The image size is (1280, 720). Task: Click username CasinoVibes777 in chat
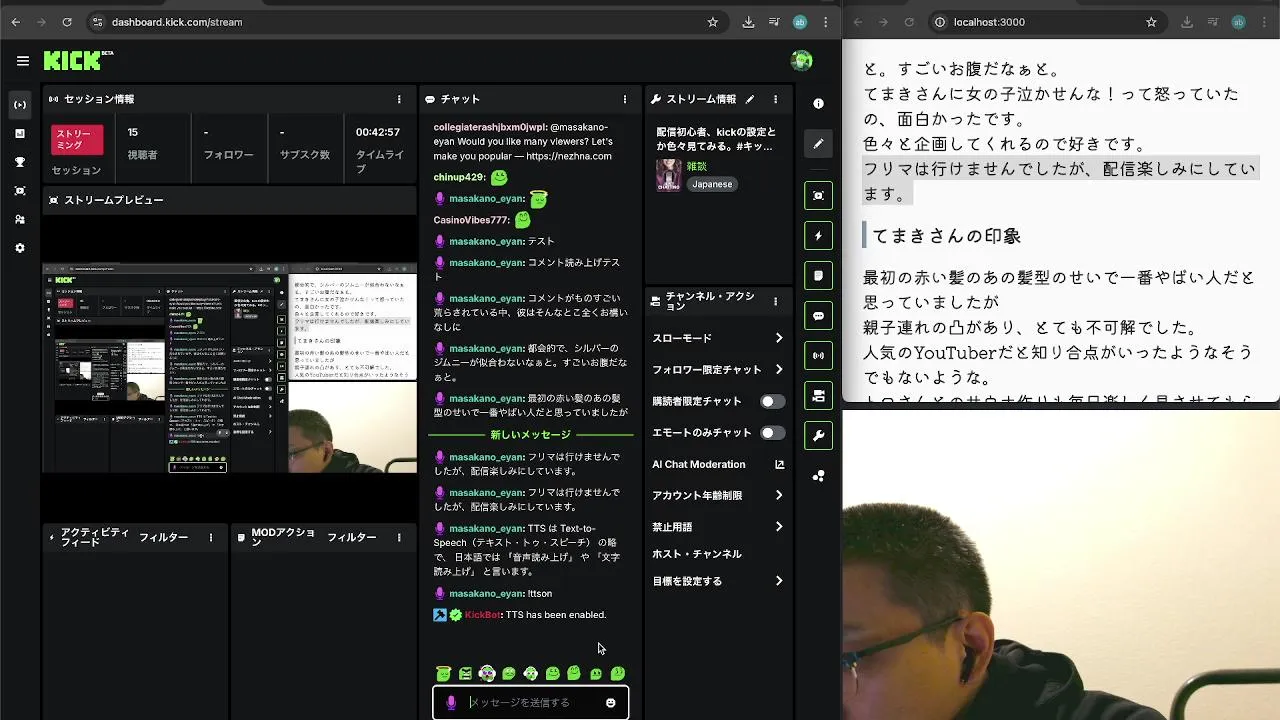(471, 220)
